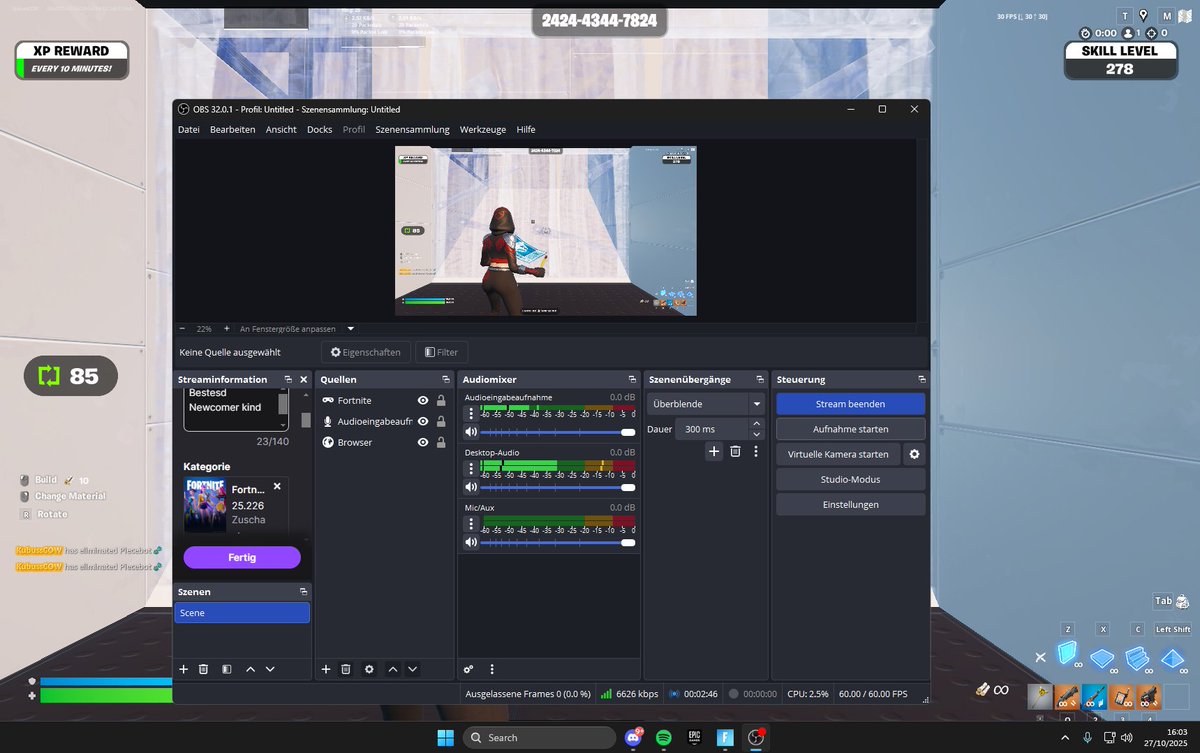The image size is (1200, 753).
Task: Open the Ansicht menu
Action: [x=281, y=129]
